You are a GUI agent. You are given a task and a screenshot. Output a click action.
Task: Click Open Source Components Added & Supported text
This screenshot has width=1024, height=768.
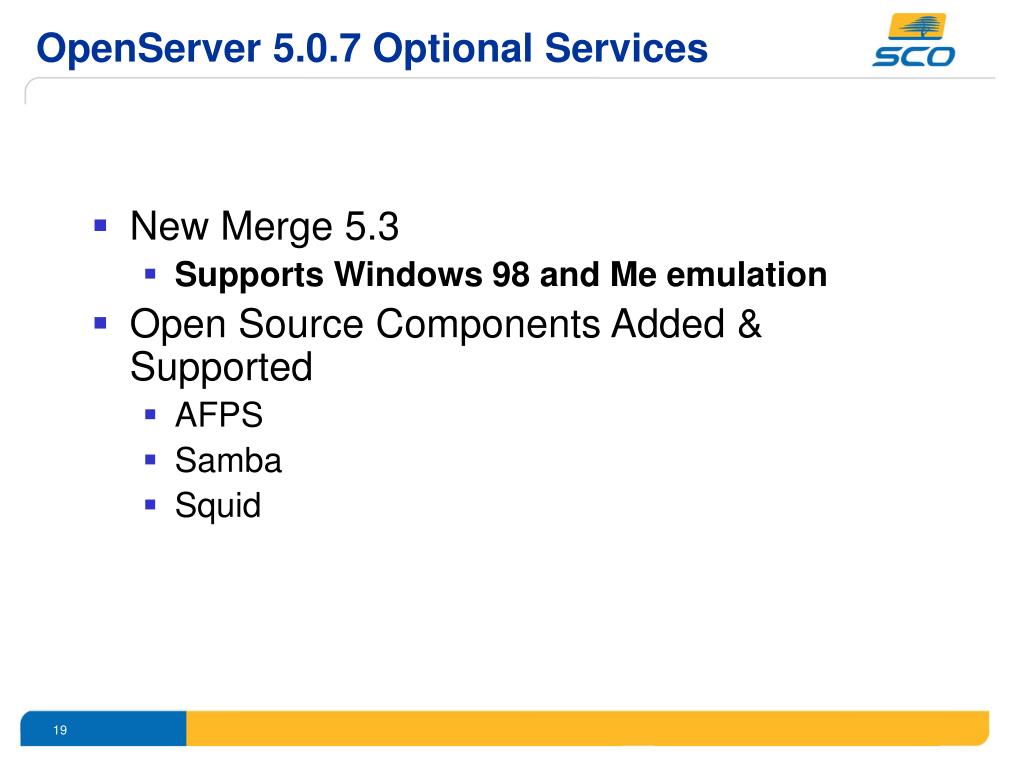tap(445, 345)
